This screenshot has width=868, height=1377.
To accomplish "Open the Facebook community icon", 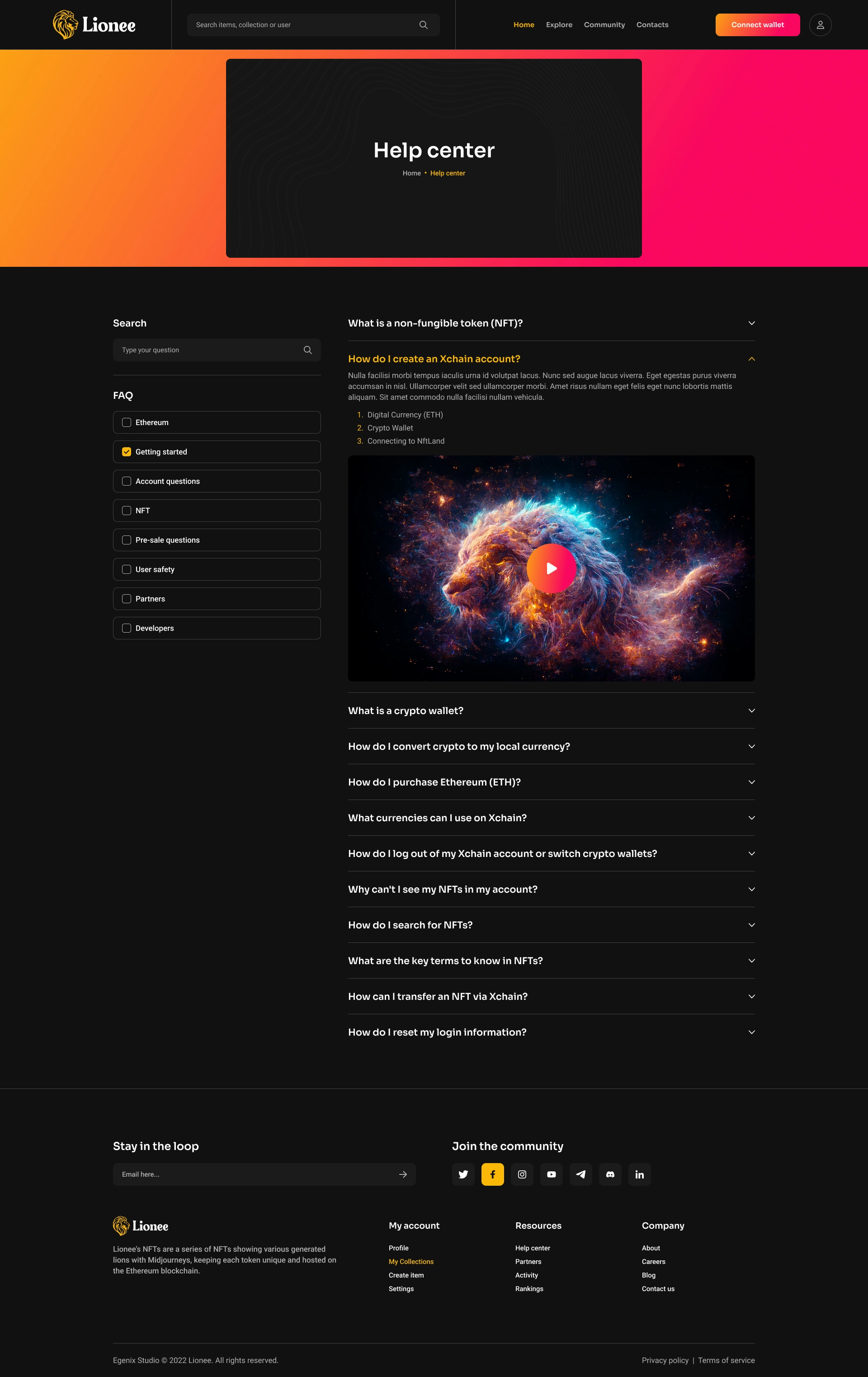I will tap(492, 1174).
